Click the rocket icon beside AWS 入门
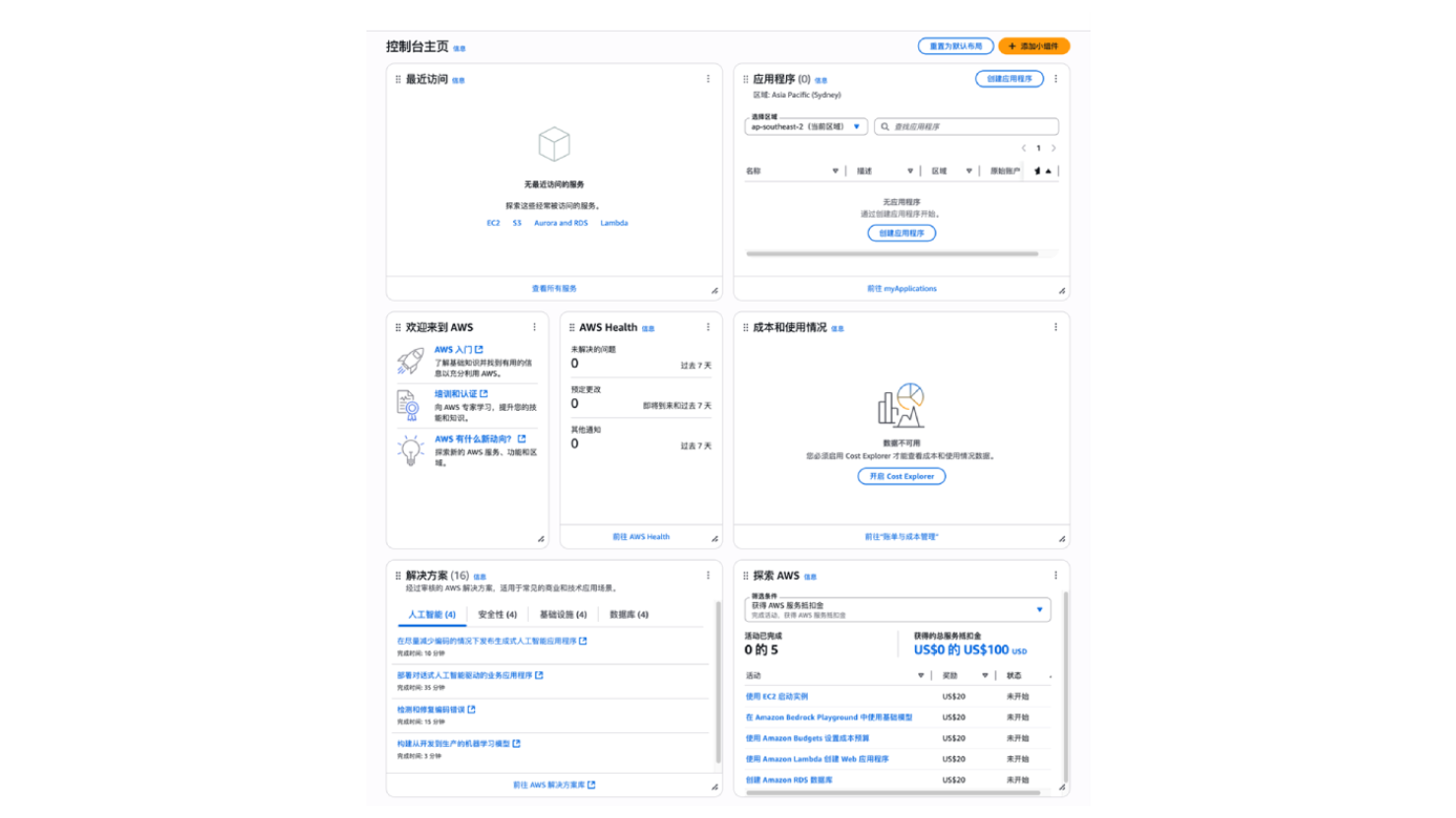Viewport: 1456px width, 818px height. pos(411,361)
